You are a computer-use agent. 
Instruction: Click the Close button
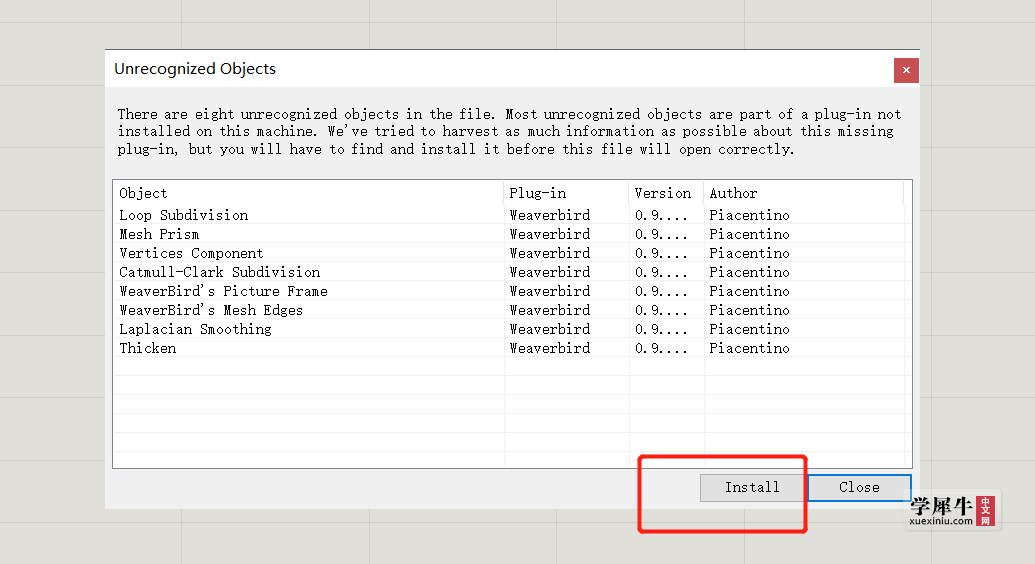click(x=859, y=487)
